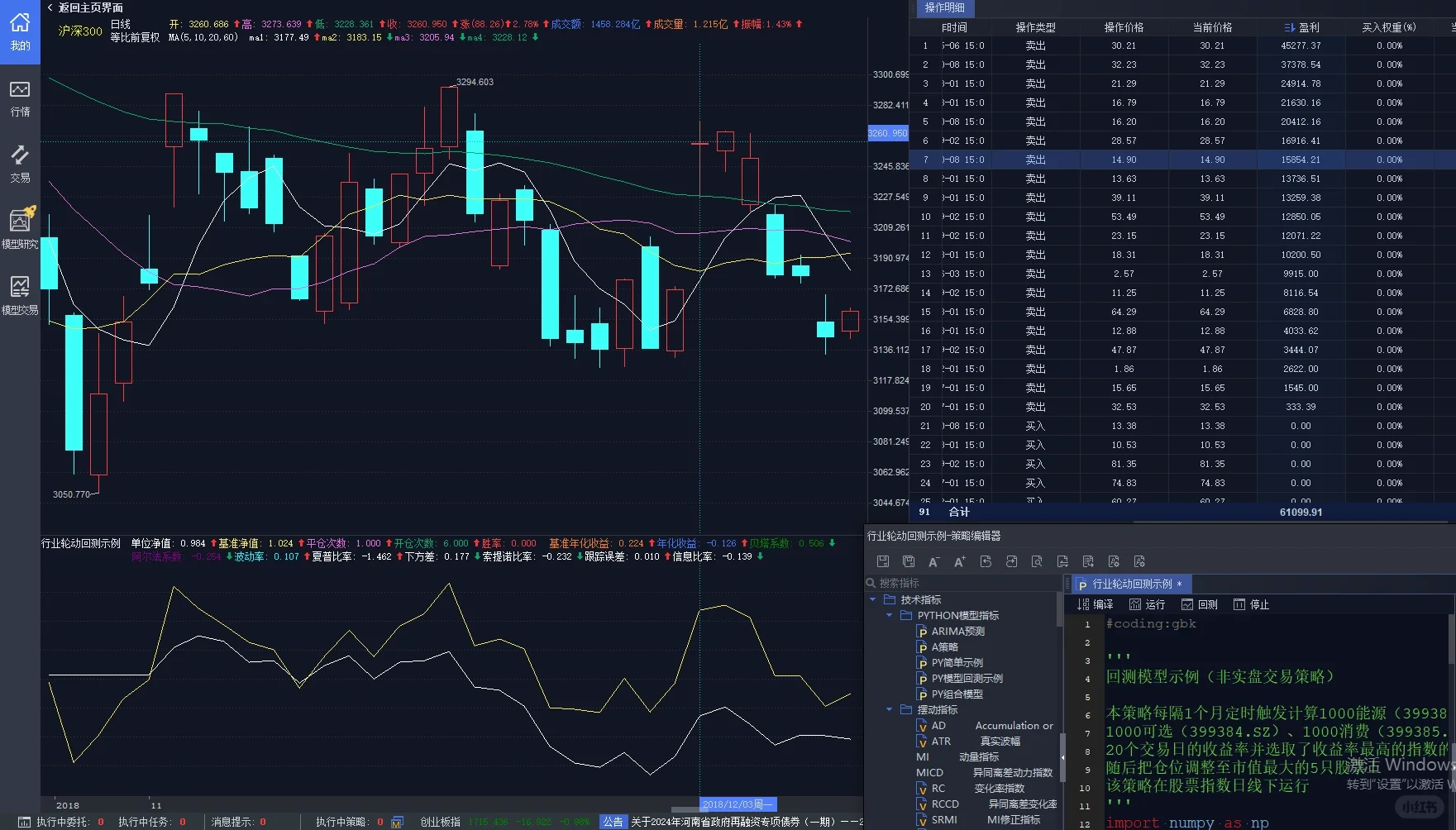Open the 我的 home sidebar icon
The height and width of the screenshot is (830, 1456).
point(20,31)
